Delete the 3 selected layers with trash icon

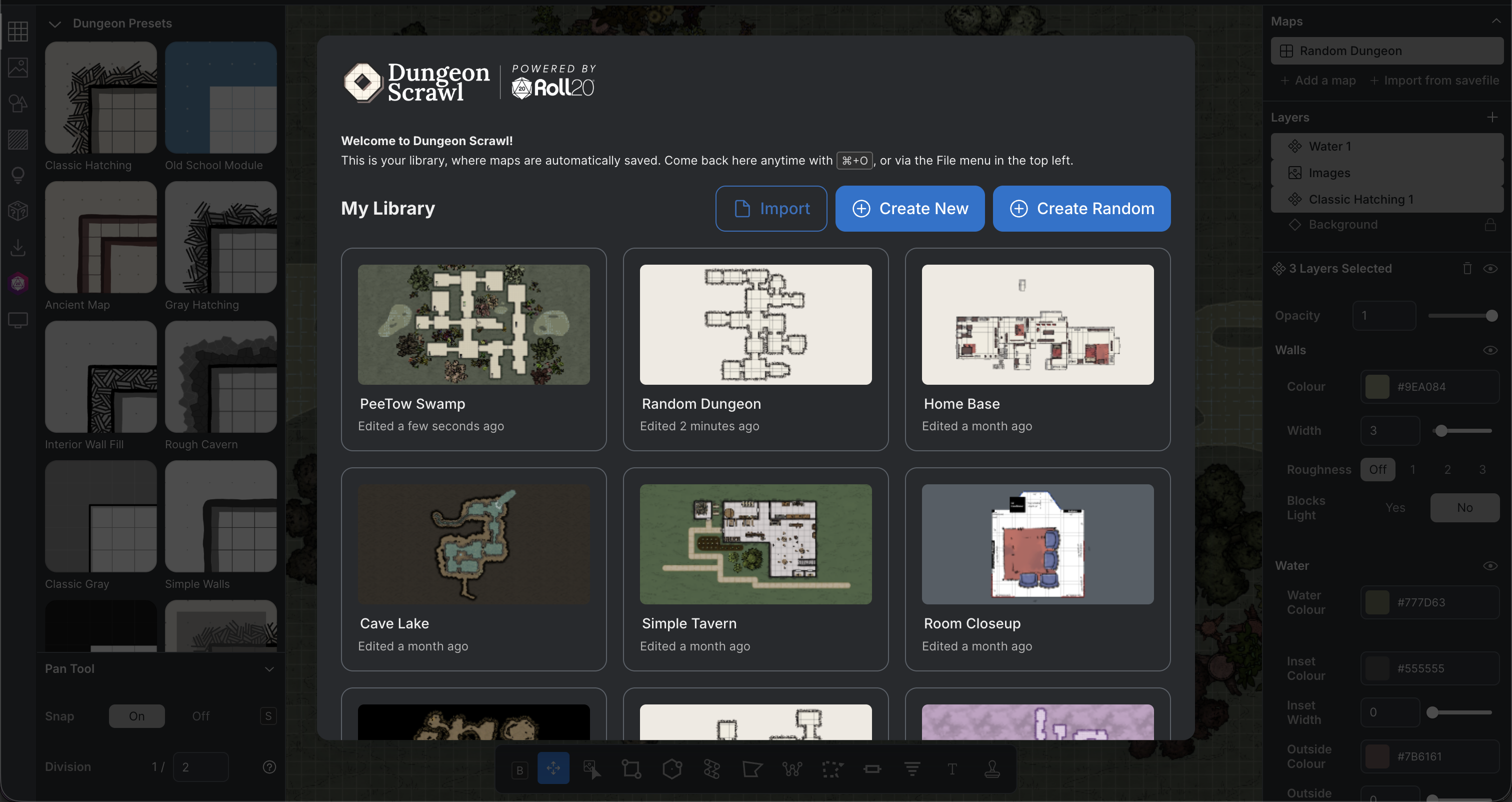click(x=1467, y=268)
